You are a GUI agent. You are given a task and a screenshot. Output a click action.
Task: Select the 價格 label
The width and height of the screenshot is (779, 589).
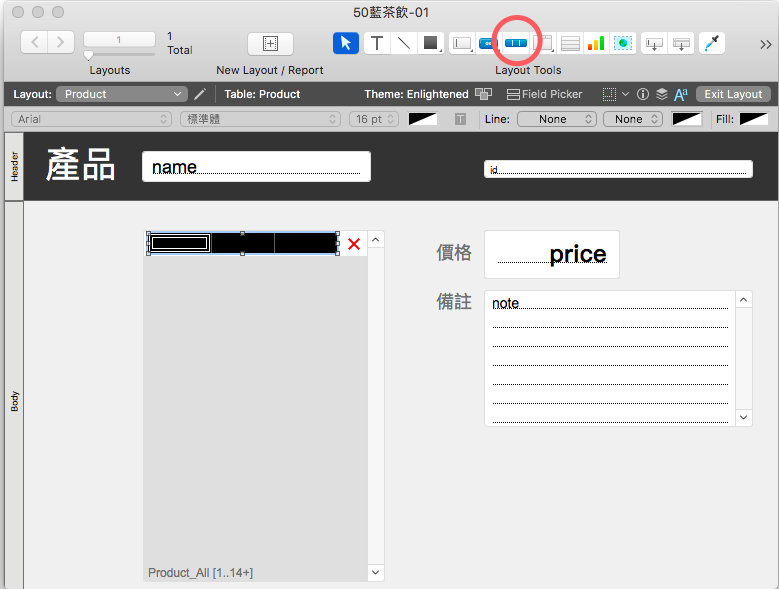click(454, 252)
